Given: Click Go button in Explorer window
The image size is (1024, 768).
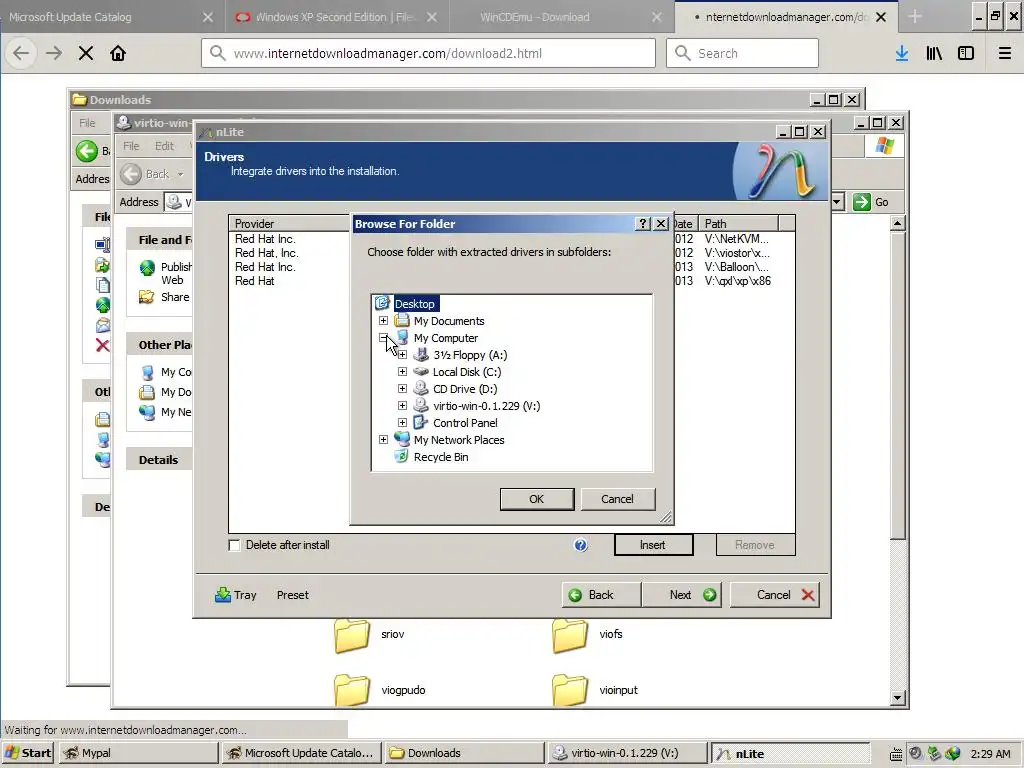Looking at the screenshot, I should 872,202.
